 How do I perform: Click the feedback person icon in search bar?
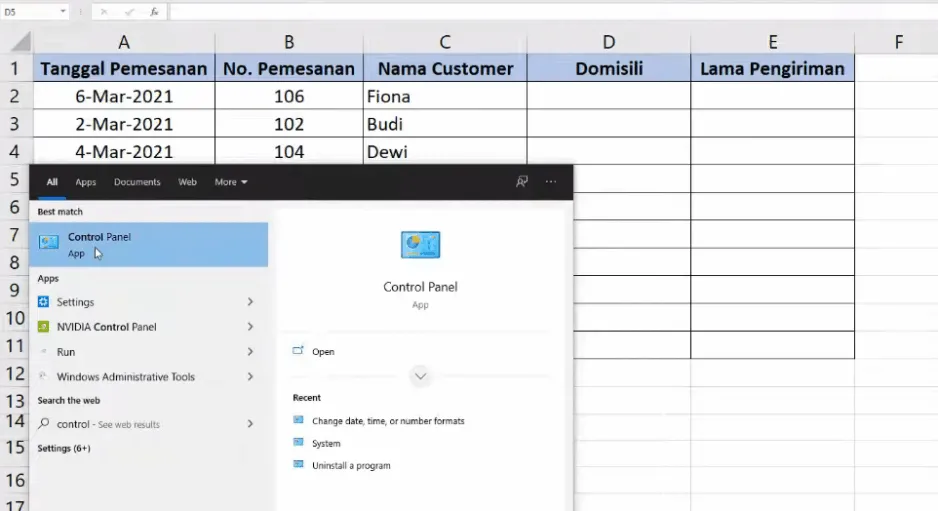pos(522,181)
